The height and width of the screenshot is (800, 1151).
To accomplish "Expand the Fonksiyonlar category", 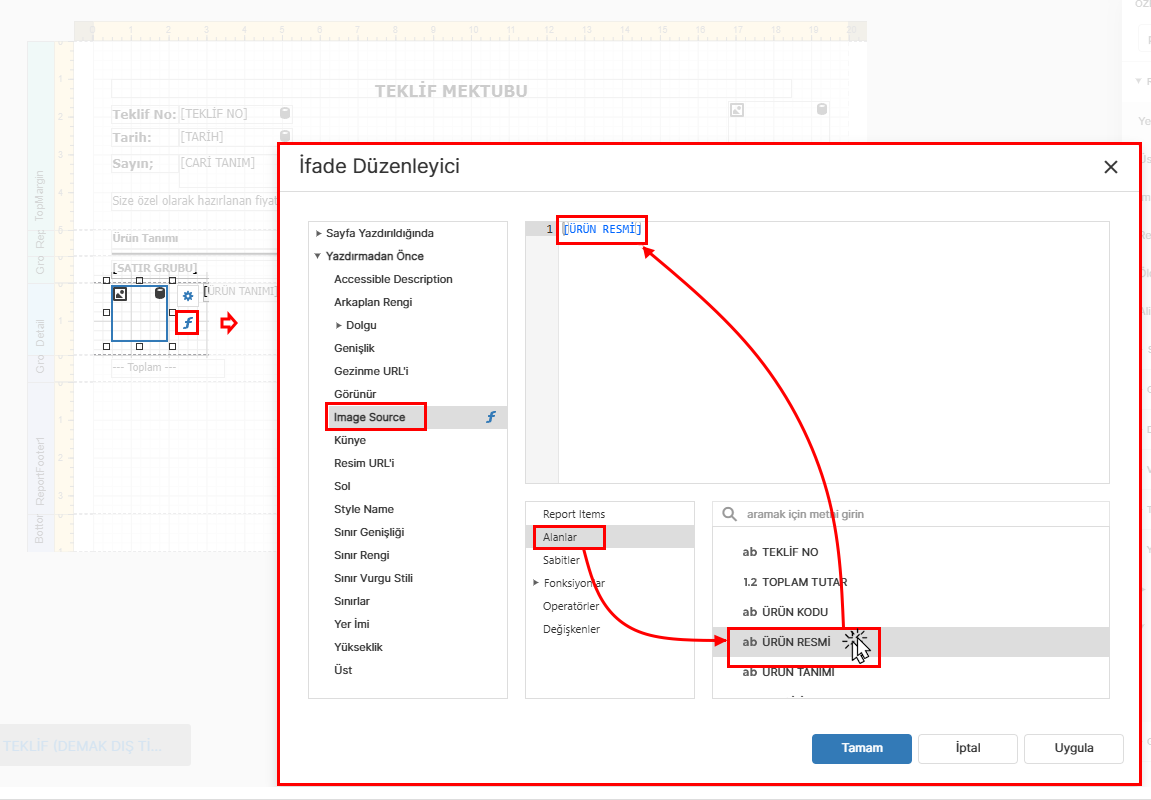I will pyautogui.click(x=536, y=583).
